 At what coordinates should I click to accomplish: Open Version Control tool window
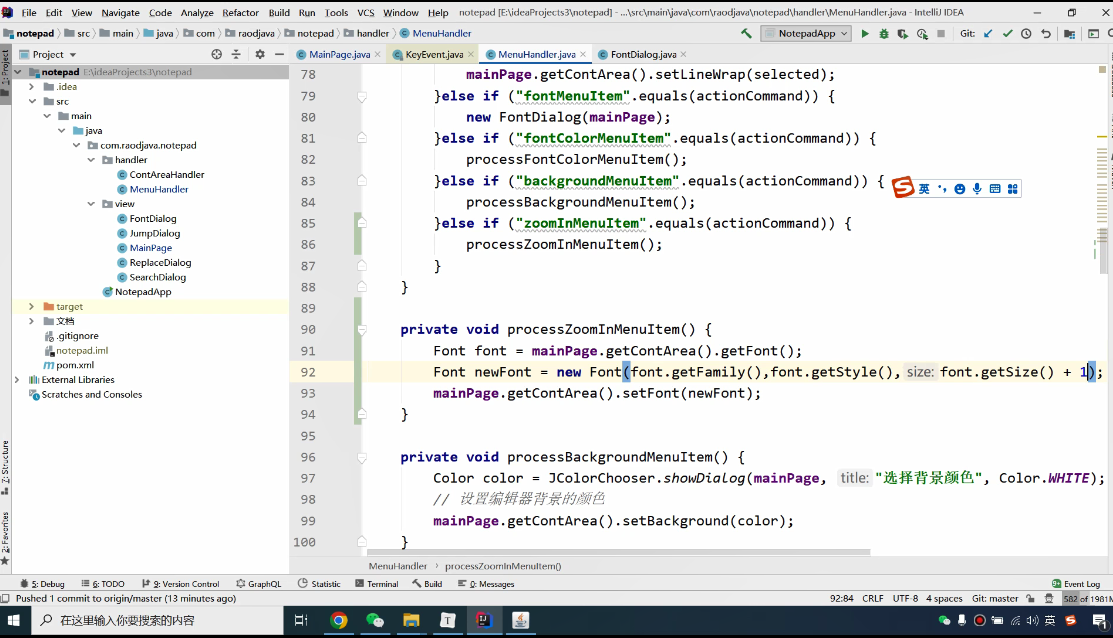pos(181,584)
